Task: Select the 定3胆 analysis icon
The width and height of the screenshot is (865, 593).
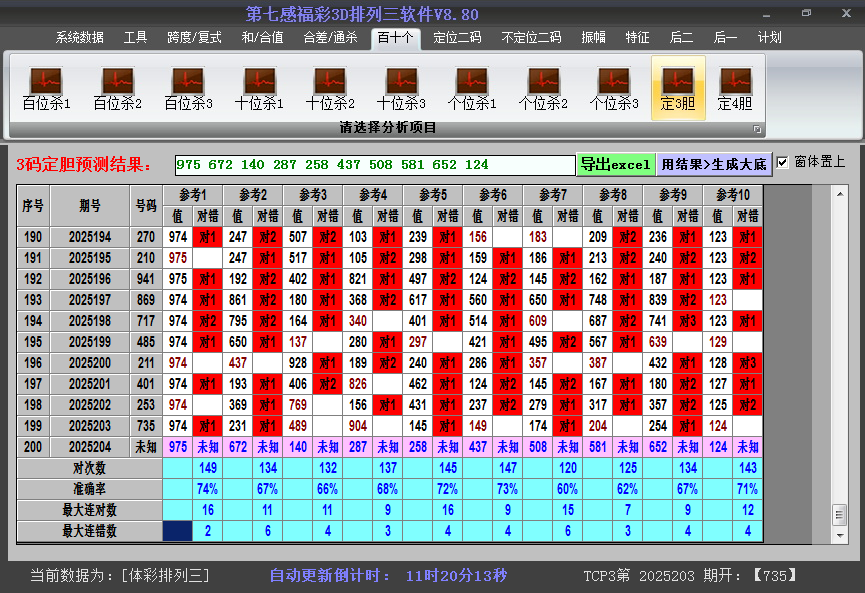Action: click(678, 88)
